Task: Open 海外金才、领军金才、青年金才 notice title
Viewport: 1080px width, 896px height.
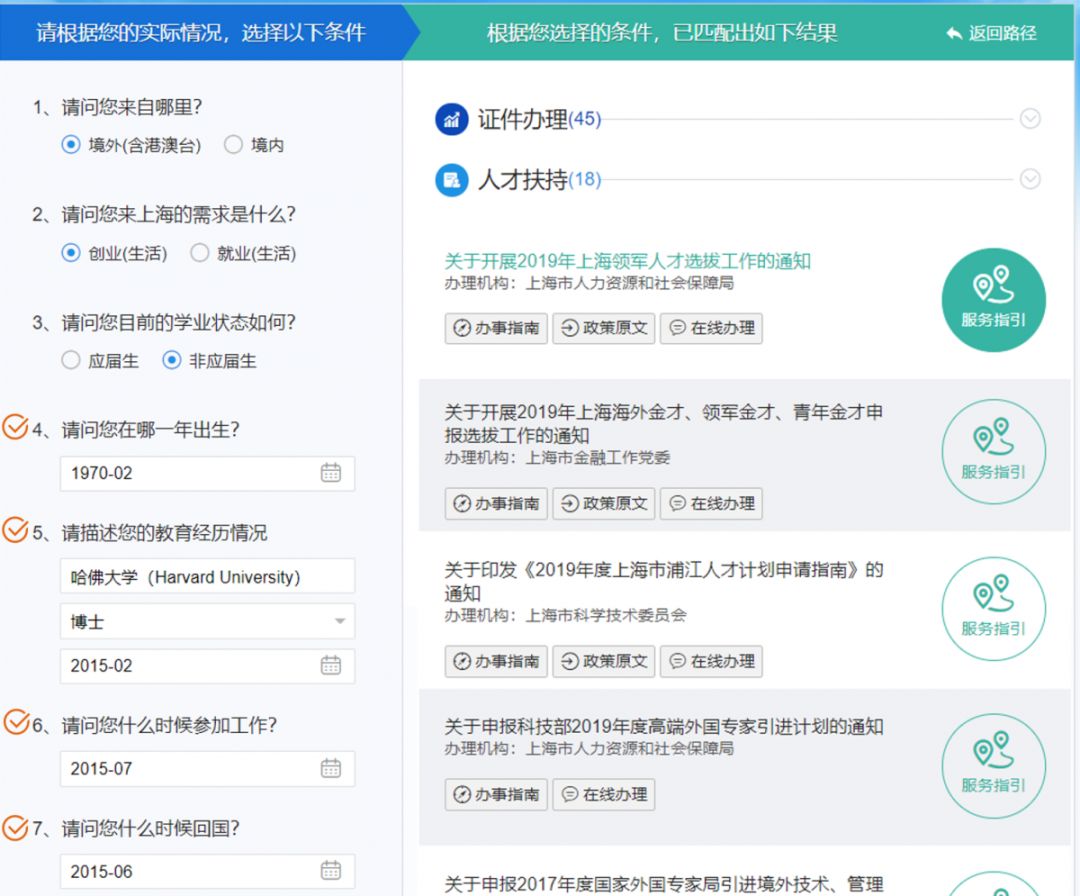Action: click(663, 424)
